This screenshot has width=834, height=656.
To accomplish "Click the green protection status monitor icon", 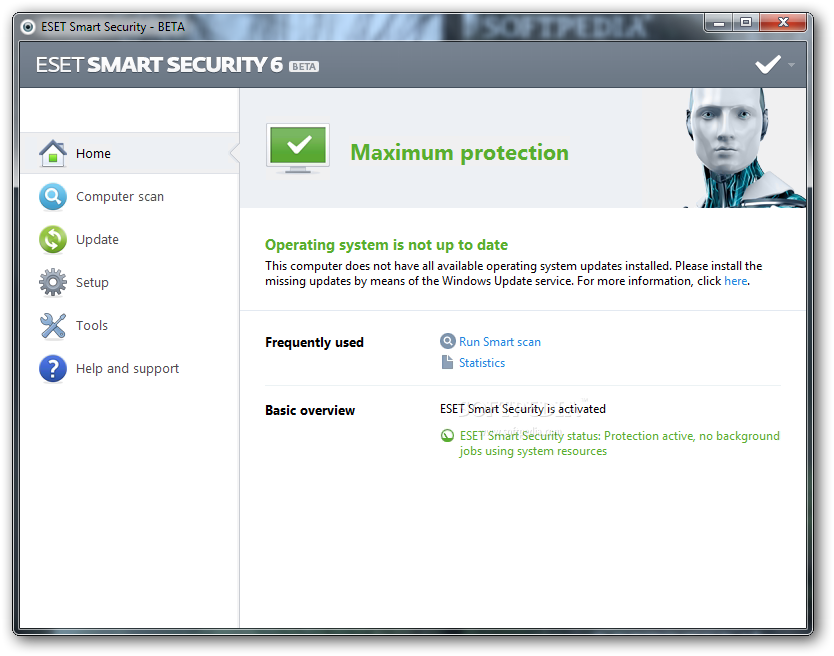I will [x=297, y=148].
